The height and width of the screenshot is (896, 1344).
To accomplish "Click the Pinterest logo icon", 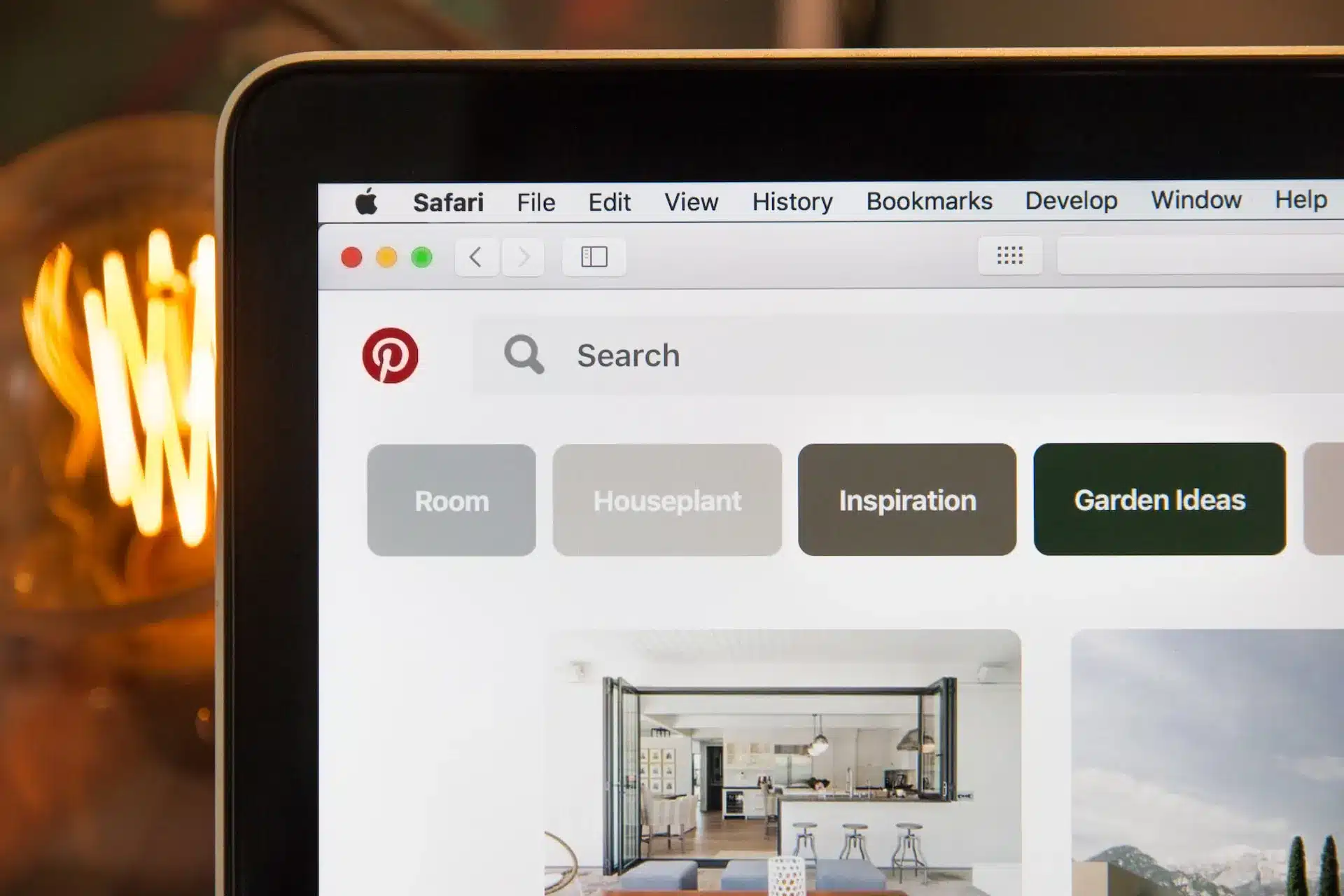I will point(390,354).
